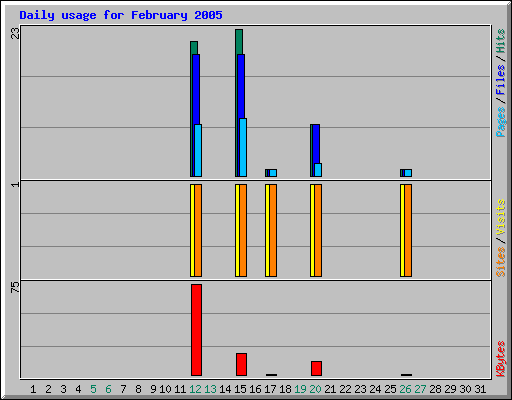Click the light blue Pages bar for day 26
The image size is (512, 400).
click(x=408, y=173)
